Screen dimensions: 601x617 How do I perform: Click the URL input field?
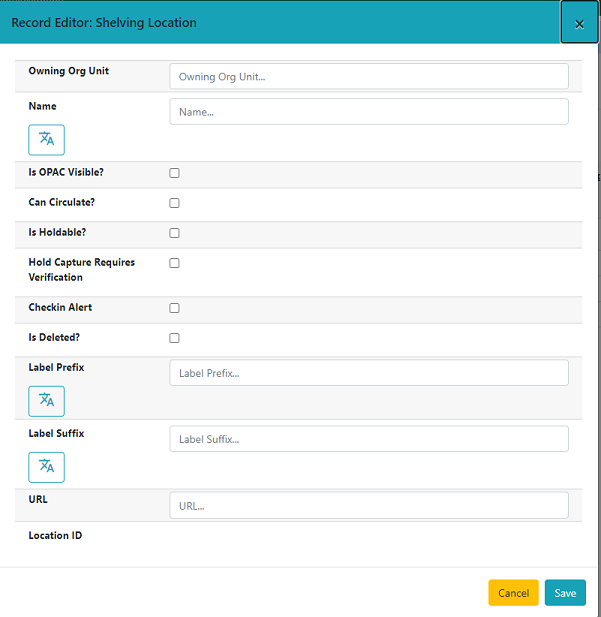pyautogui.click(x=368, y=506)
